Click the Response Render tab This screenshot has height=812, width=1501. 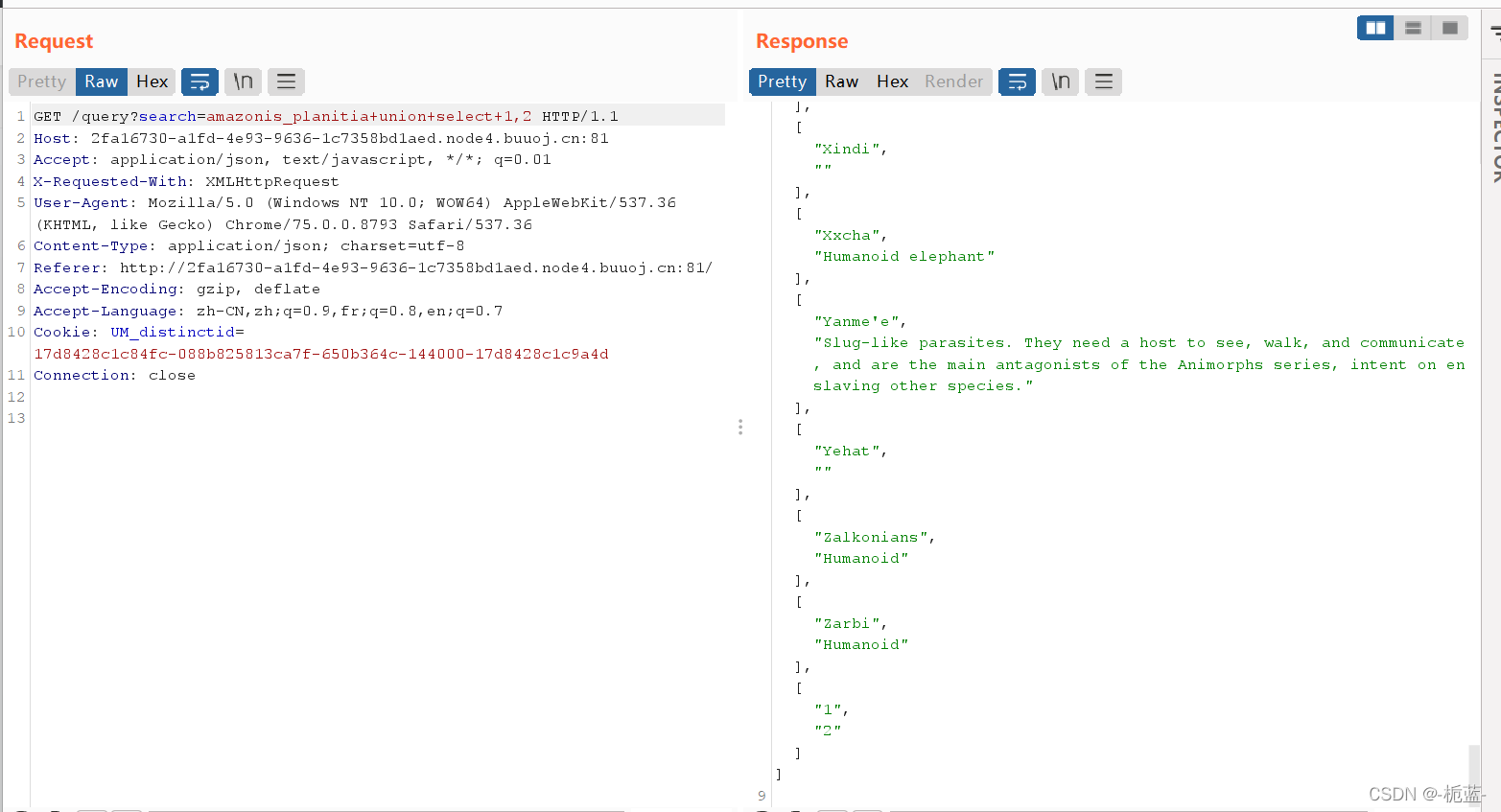[x=953, y=81]
